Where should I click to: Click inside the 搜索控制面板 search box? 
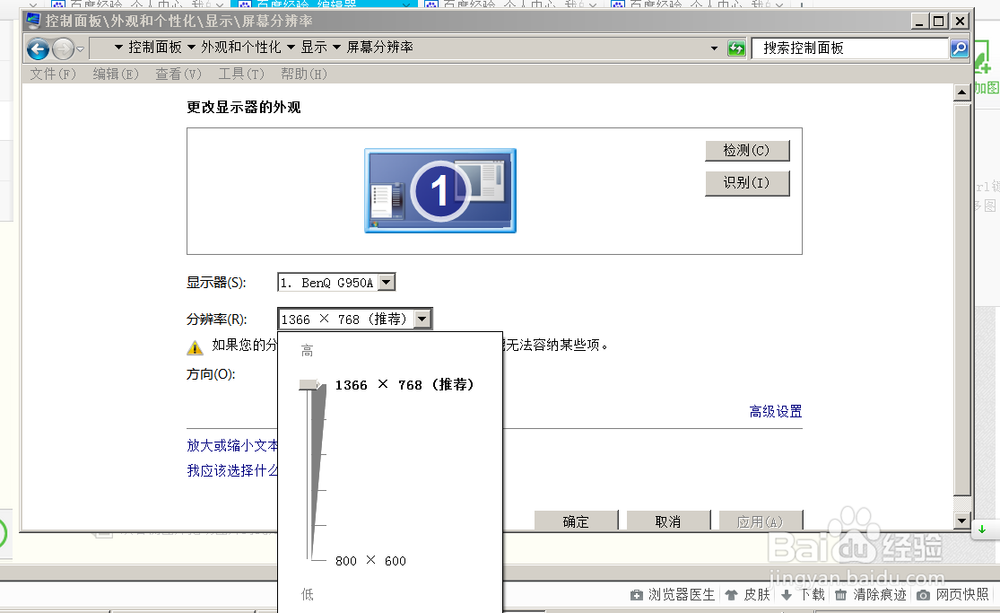[850, 47]
